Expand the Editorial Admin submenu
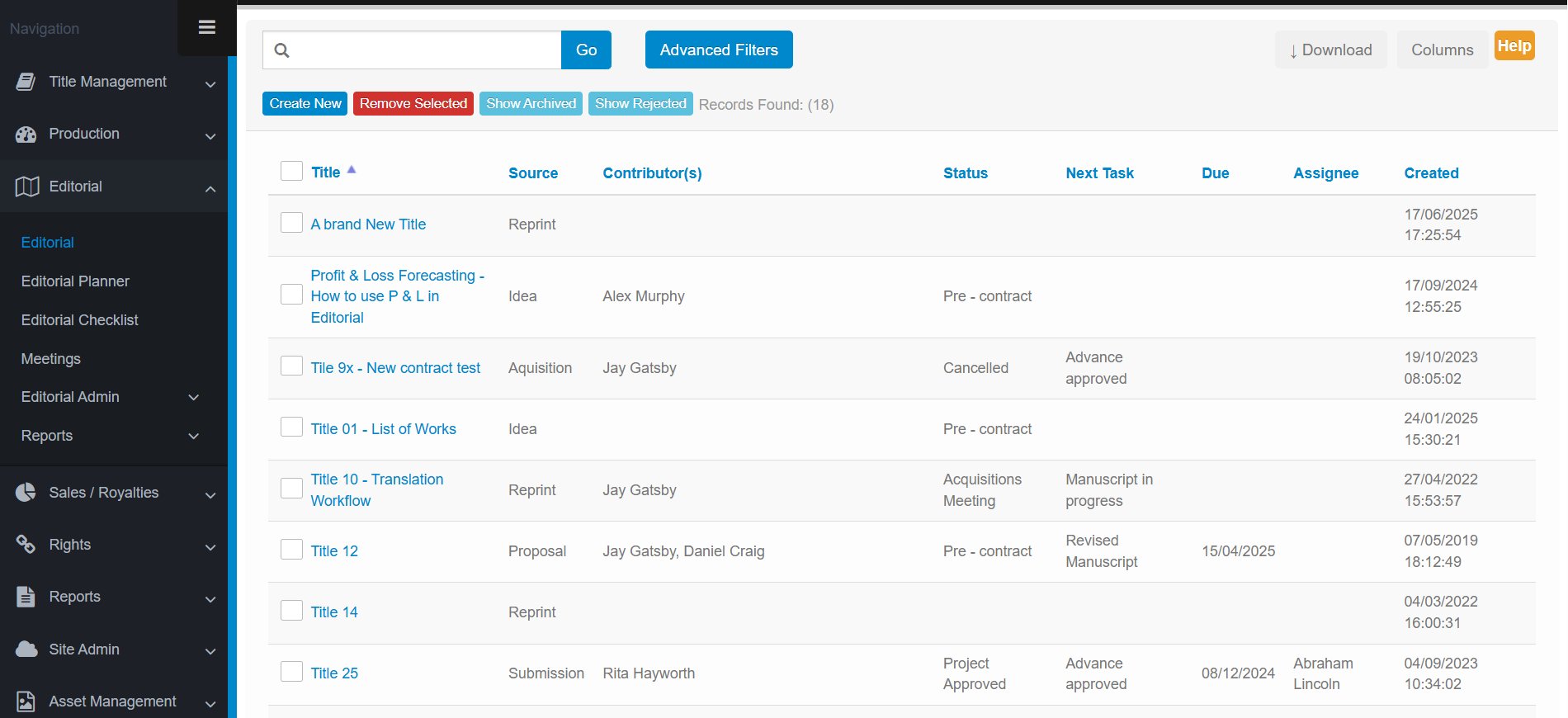The width and height of the screenshot is (1568, 718). pos(194,398)
